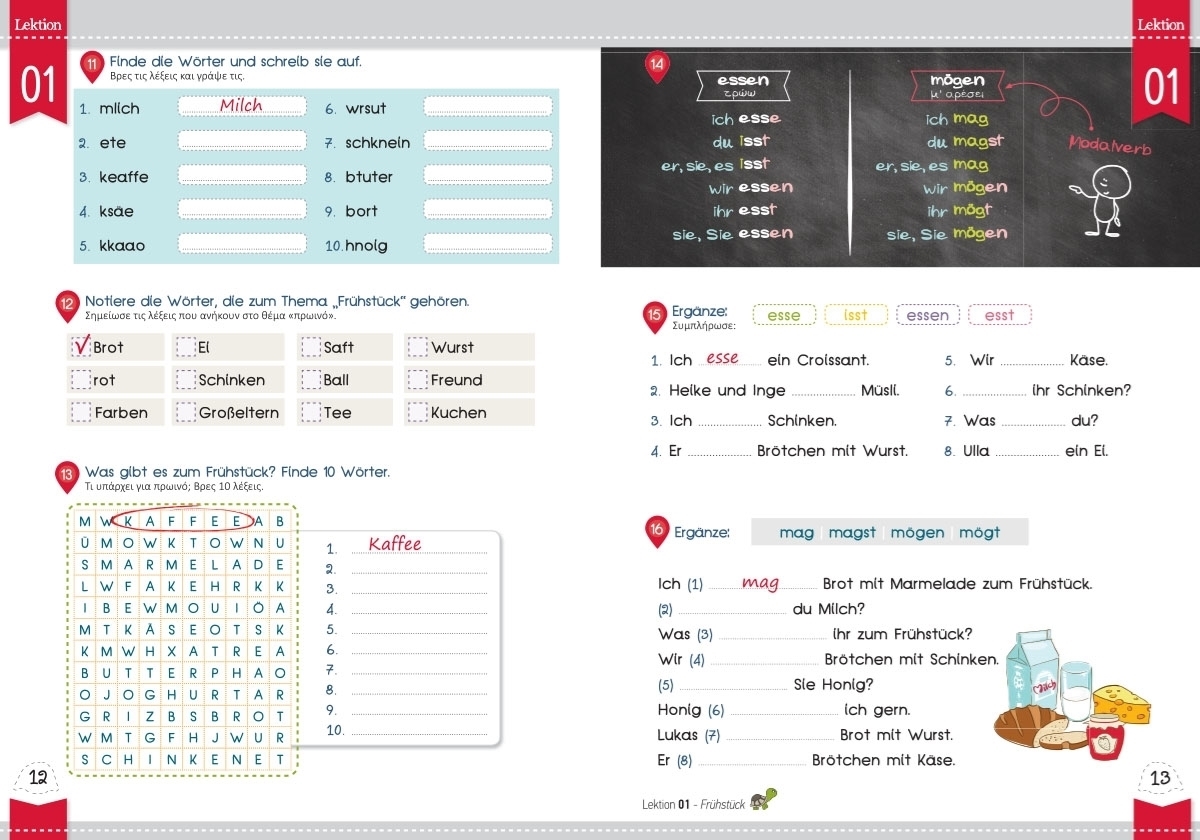Image resolution: width=1200 pixels, height=840 pixels.
Task: Click the exercise 16 number badge
Action: (656, 532)
